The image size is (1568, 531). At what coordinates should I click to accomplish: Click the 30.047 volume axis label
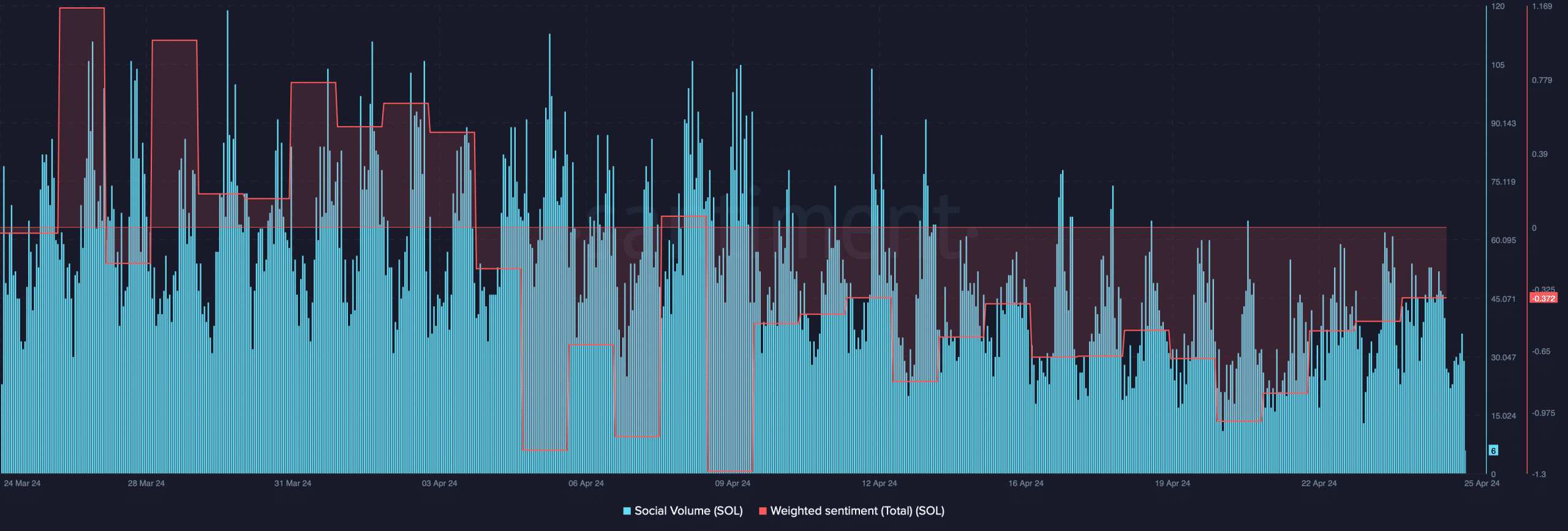pyautogui.click(x=1503, y=357)
